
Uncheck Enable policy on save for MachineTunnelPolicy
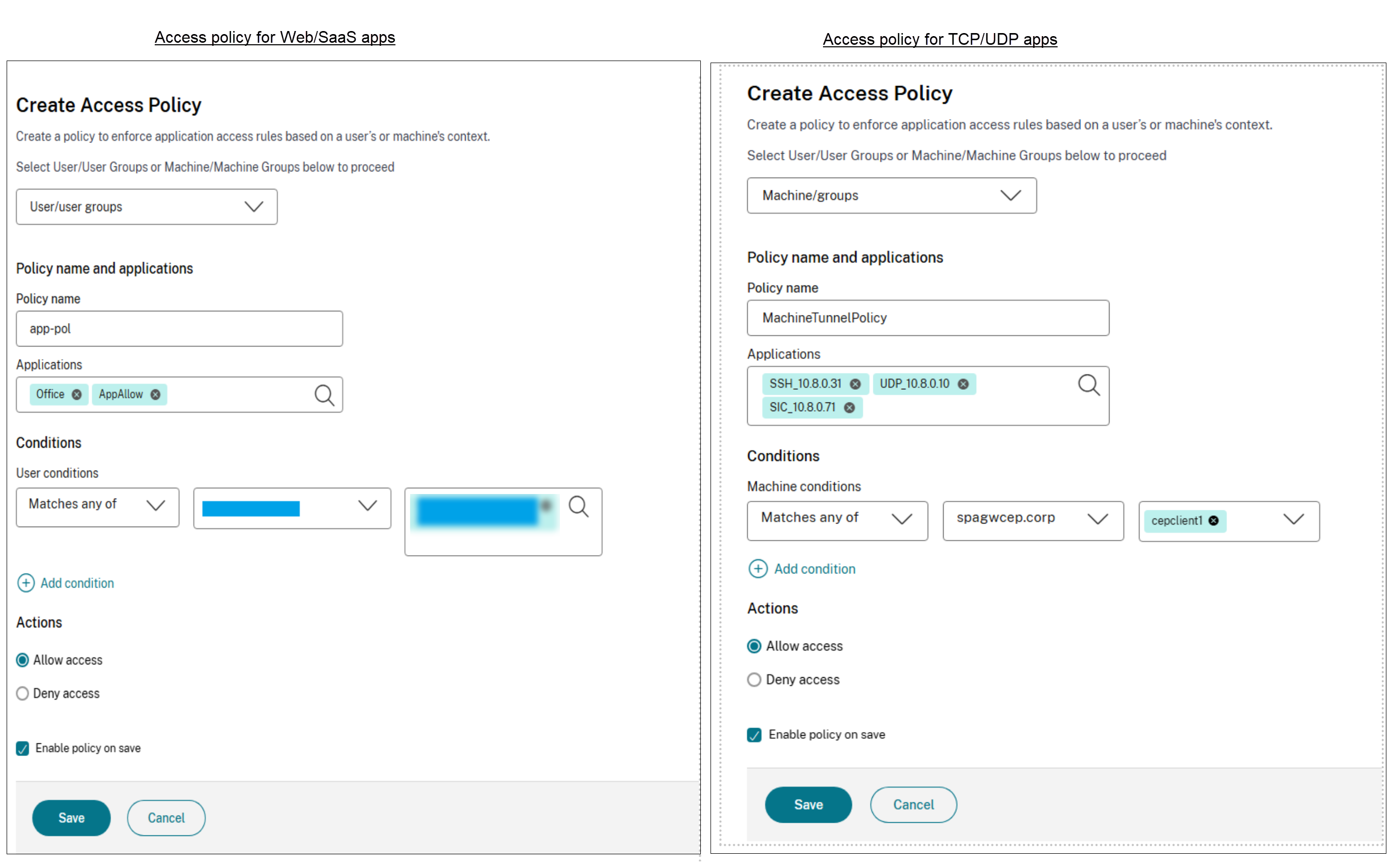click(x=754, y=735)
